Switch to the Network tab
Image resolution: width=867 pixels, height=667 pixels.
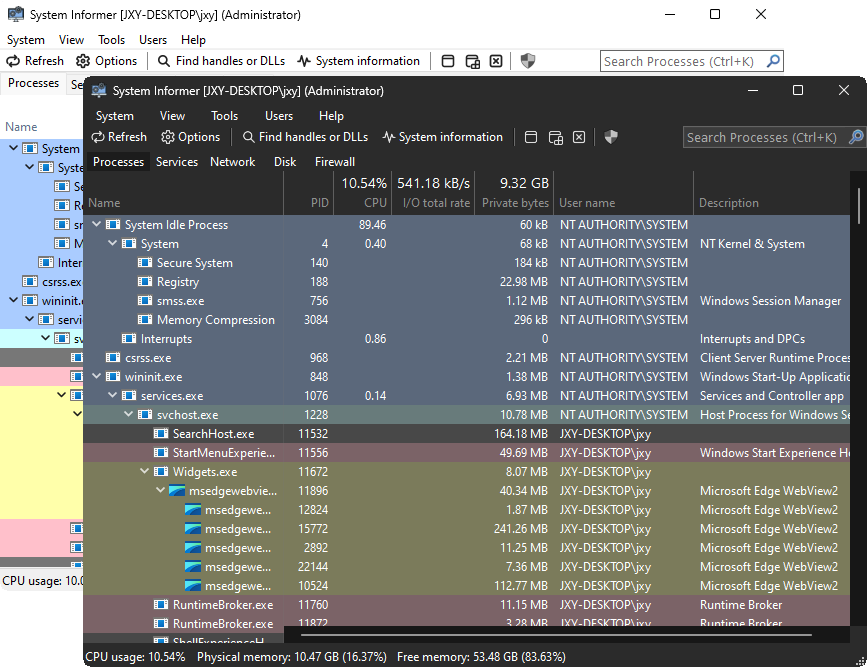point(232,161)
